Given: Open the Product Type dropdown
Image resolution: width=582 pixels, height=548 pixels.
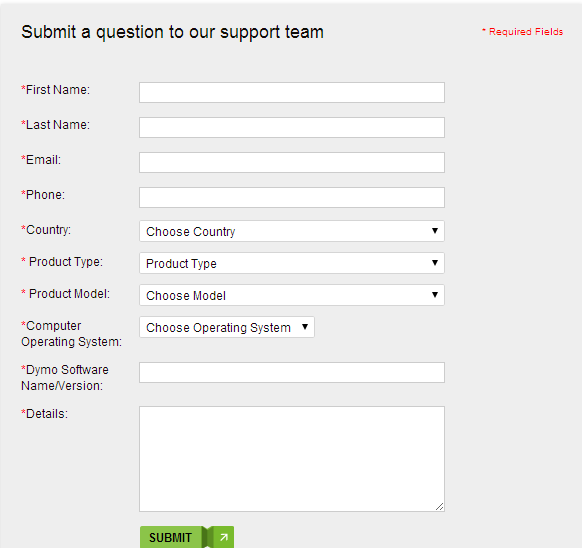Looking at the screenshot, I should (292, 263).
